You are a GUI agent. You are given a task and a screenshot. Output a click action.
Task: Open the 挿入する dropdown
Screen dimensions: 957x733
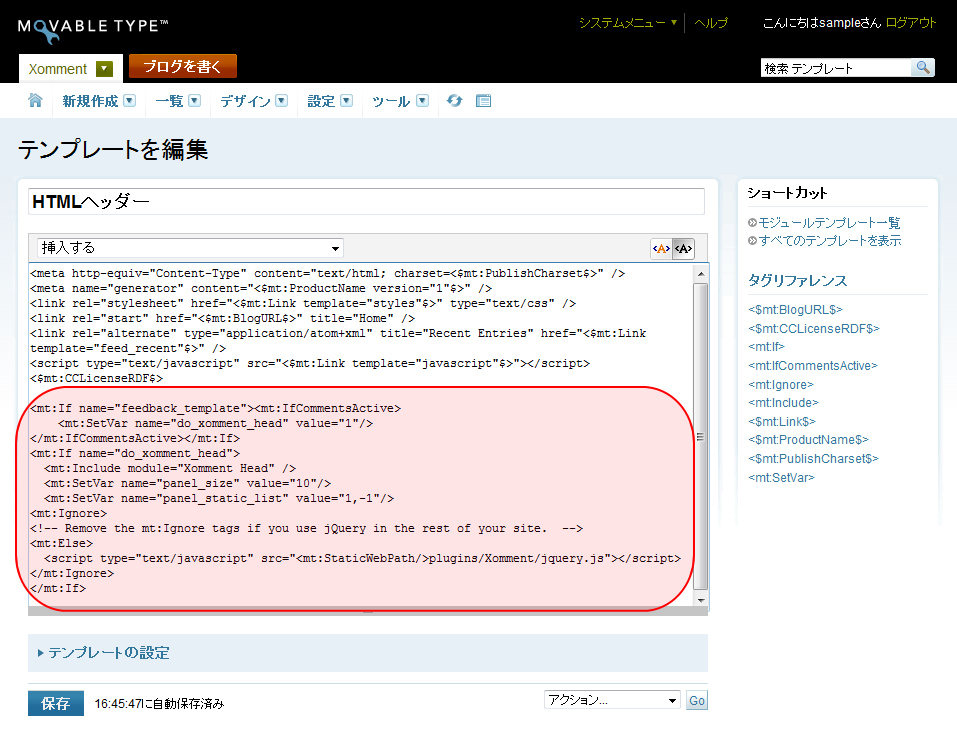pos(190,248)
